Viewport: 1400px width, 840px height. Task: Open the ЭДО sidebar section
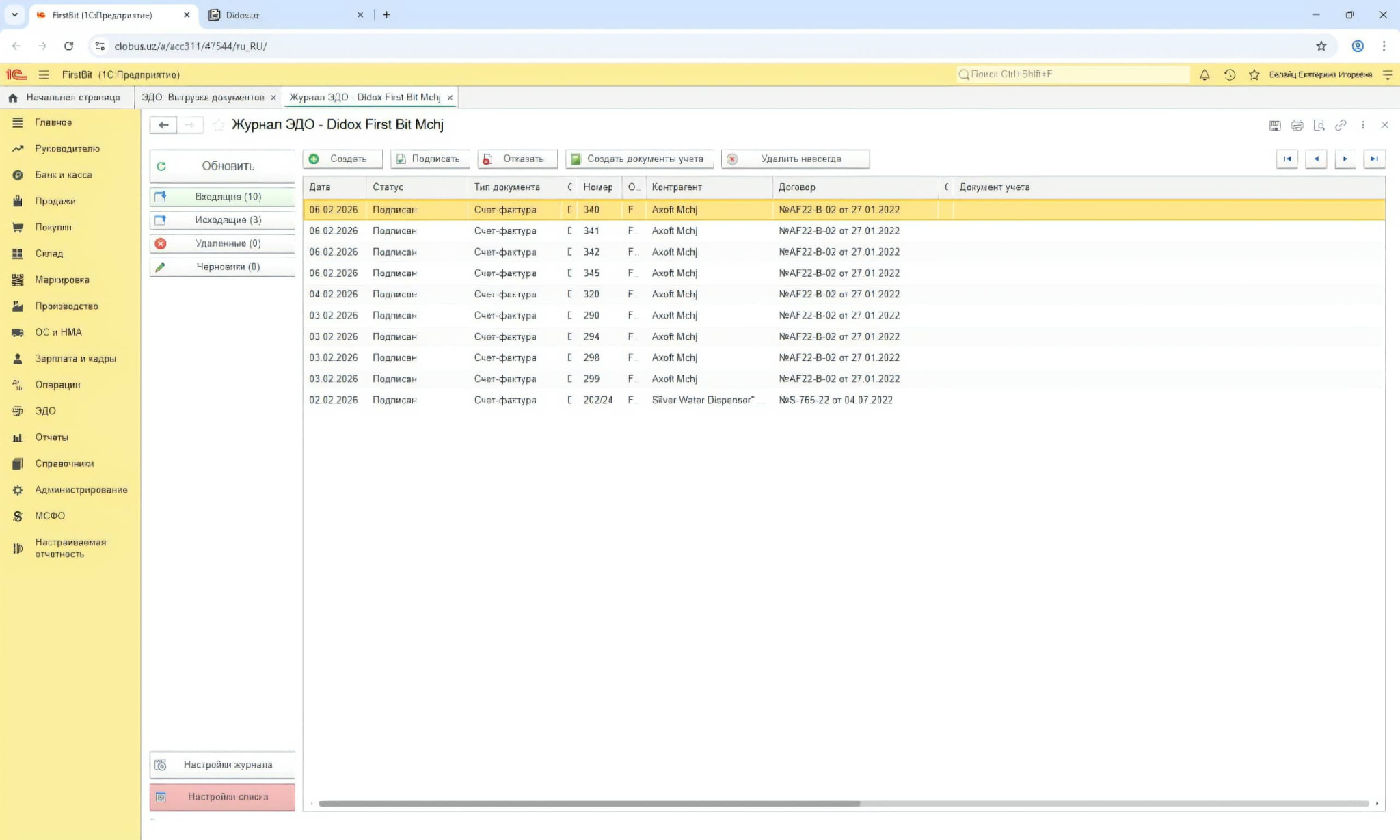pos(45,411)
